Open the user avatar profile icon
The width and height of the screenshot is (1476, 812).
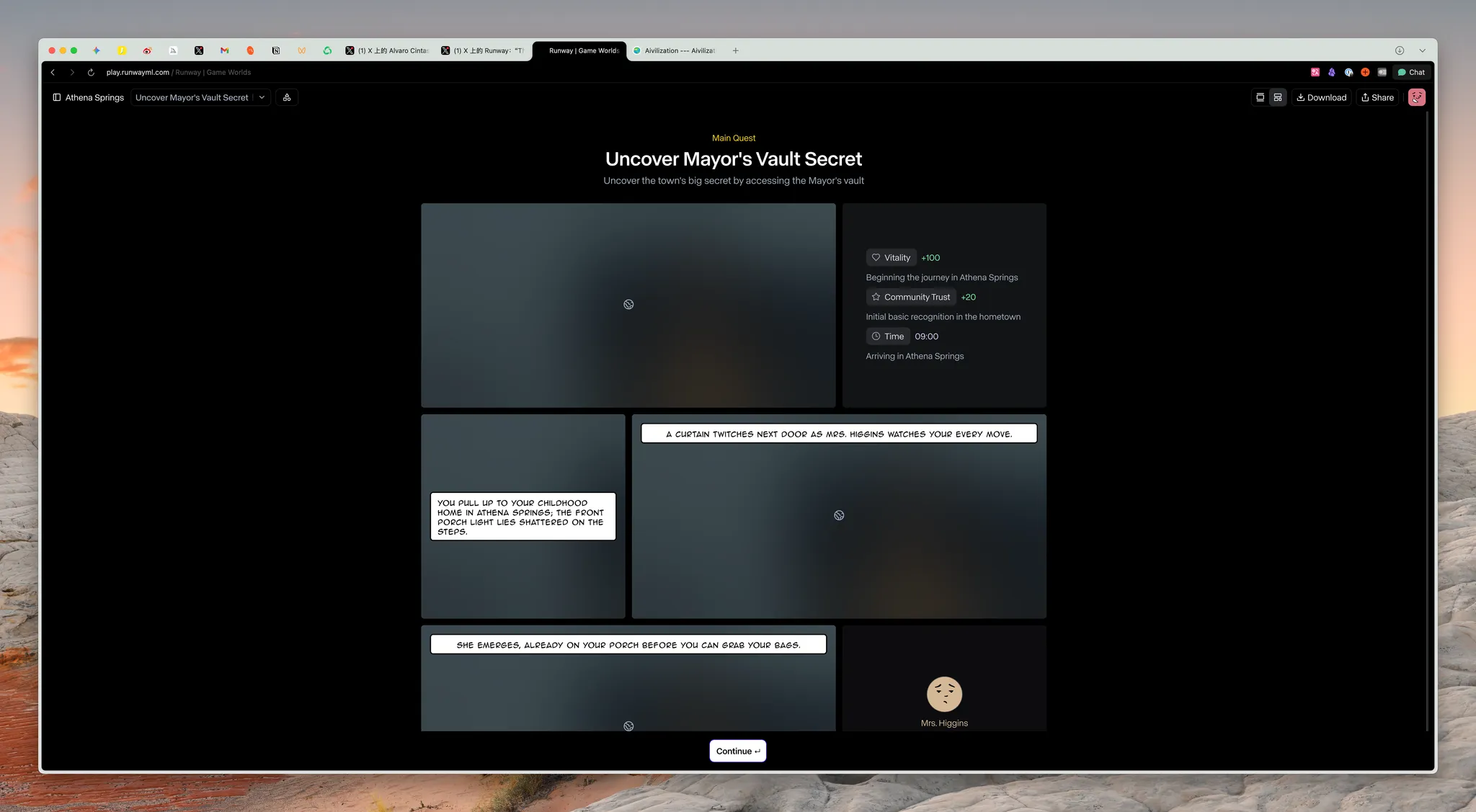click(x=1416, y=97)
